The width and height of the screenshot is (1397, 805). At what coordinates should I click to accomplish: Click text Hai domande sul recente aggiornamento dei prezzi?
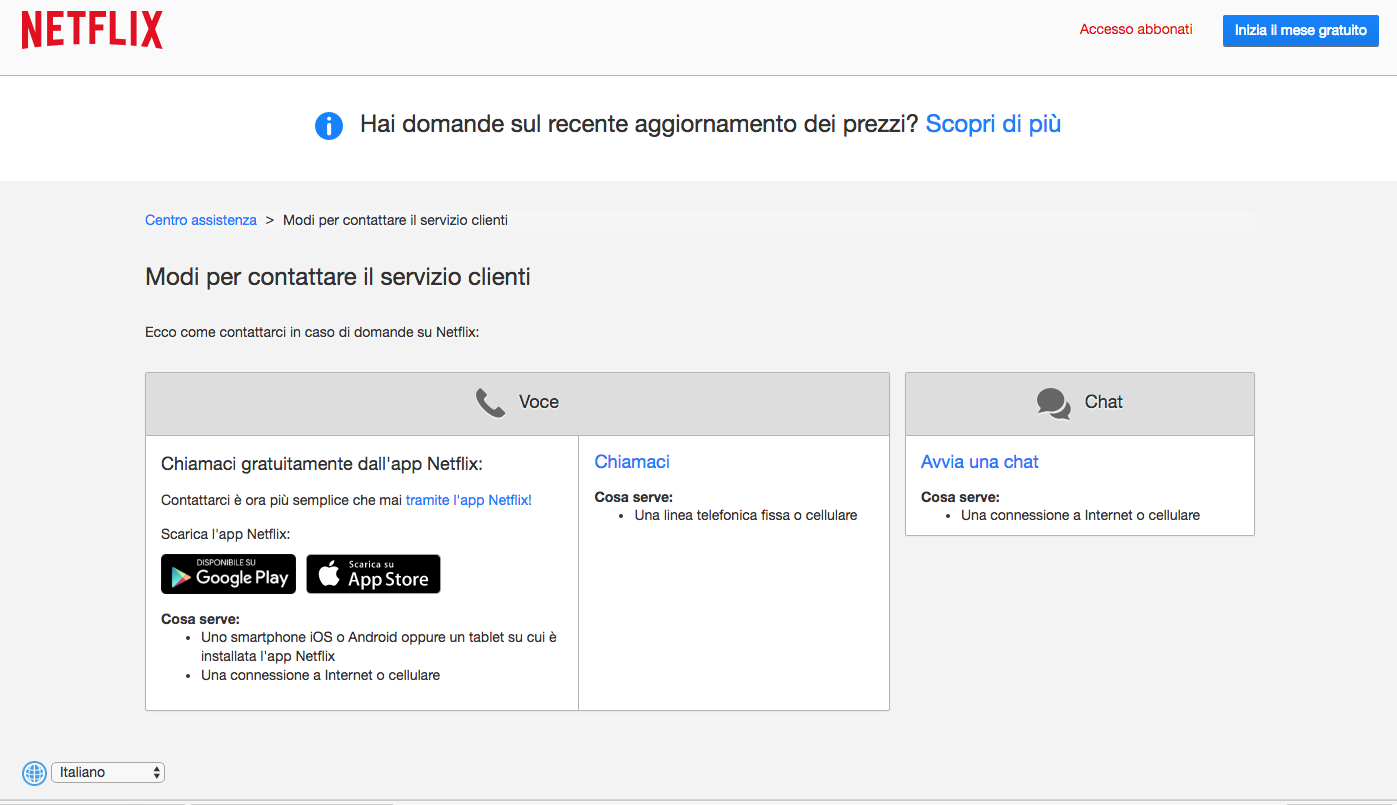coord(639,124)
